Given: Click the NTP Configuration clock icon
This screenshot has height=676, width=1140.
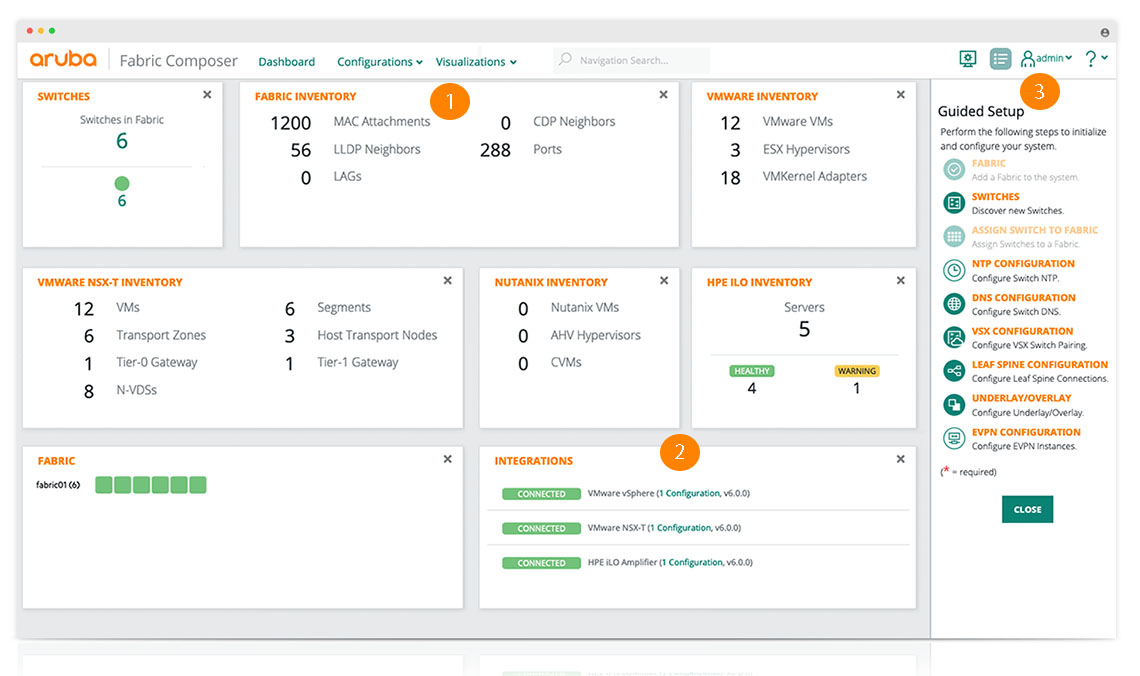Looking at the screenshot, I should click(954, 270).
